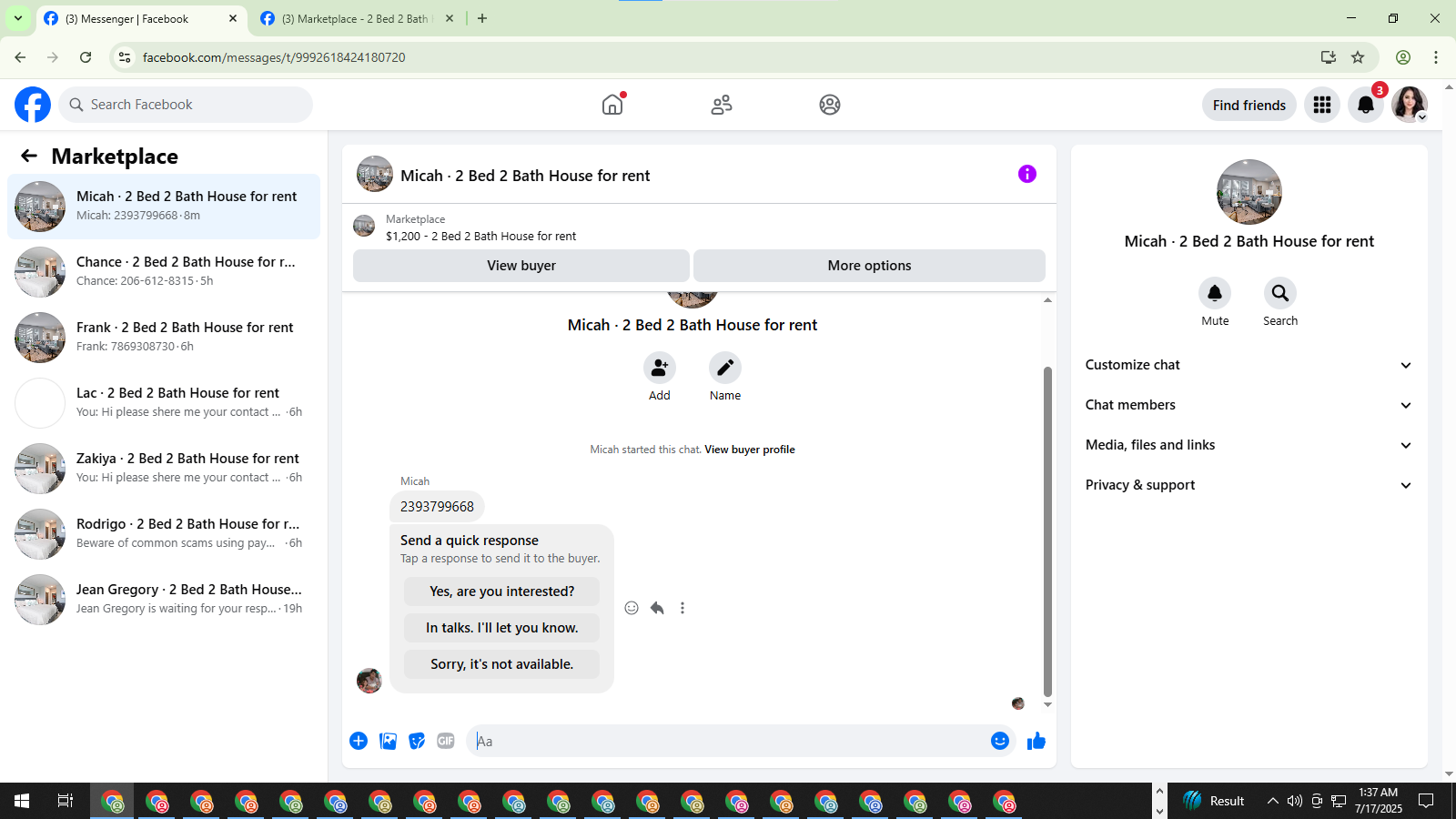This screenshot has width=1456, height=819.
Task: Open a new Chrome tab
Action: click(x=482, y=18)
